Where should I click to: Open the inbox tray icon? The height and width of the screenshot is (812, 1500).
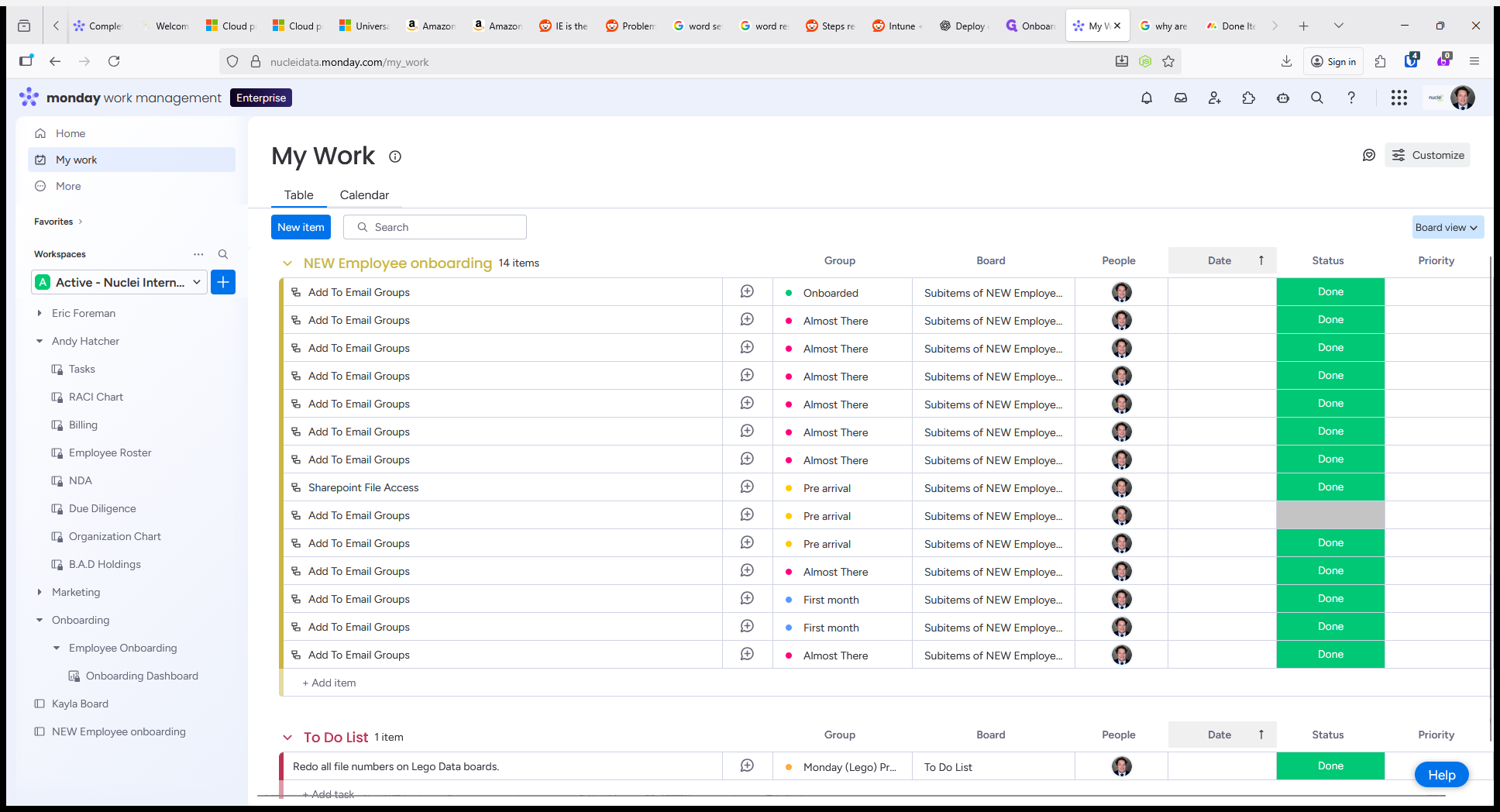tap(1181, 98)
